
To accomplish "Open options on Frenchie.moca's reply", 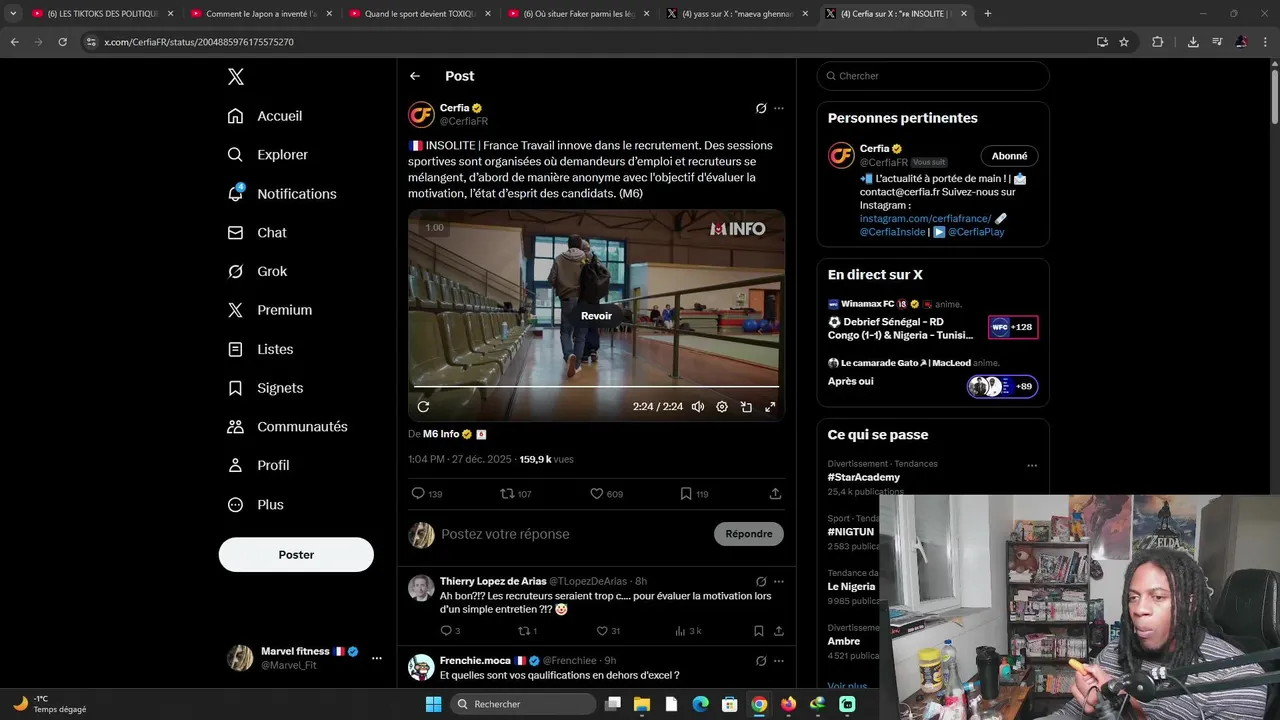I will [779, 661].
